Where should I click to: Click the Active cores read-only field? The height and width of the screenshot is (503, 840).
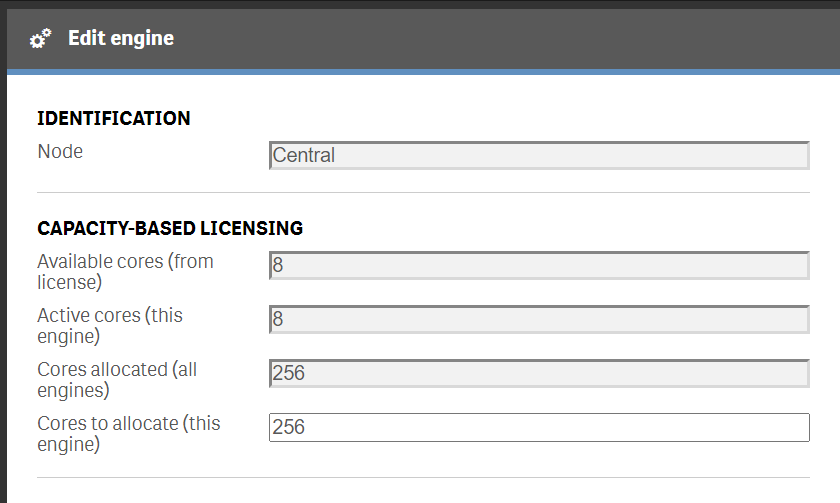click(539, 319)
